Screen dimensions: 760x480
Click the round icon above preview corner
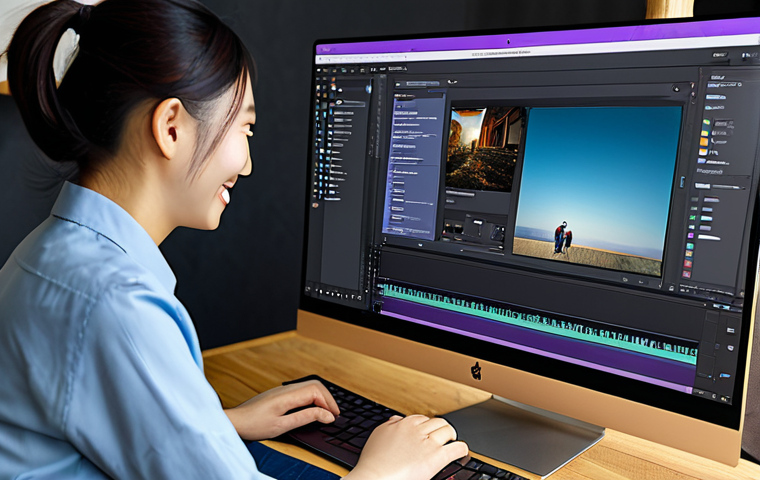(676, 88)
